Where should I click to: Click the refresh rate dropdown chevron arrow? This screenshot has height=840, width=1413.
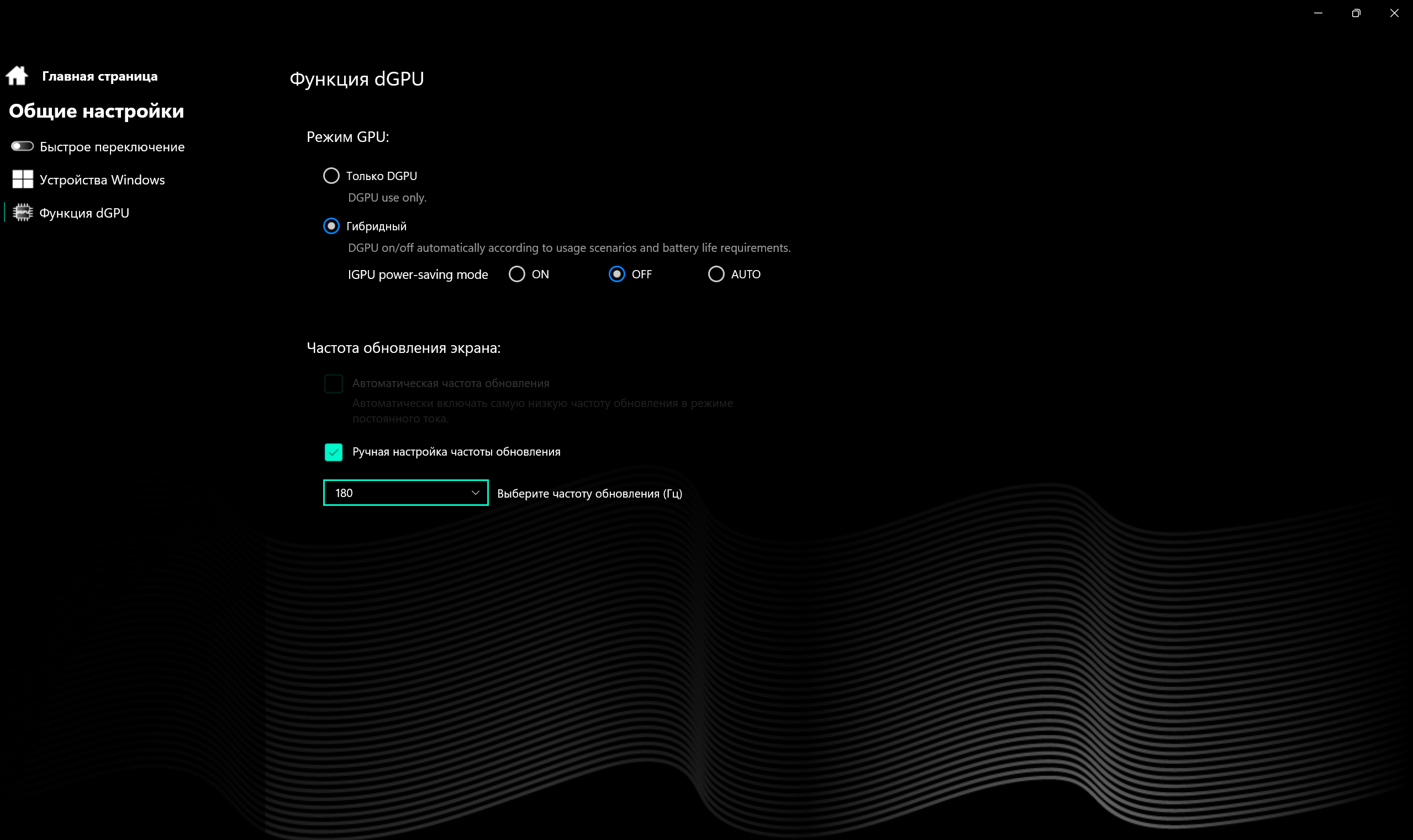pos(475,493)
